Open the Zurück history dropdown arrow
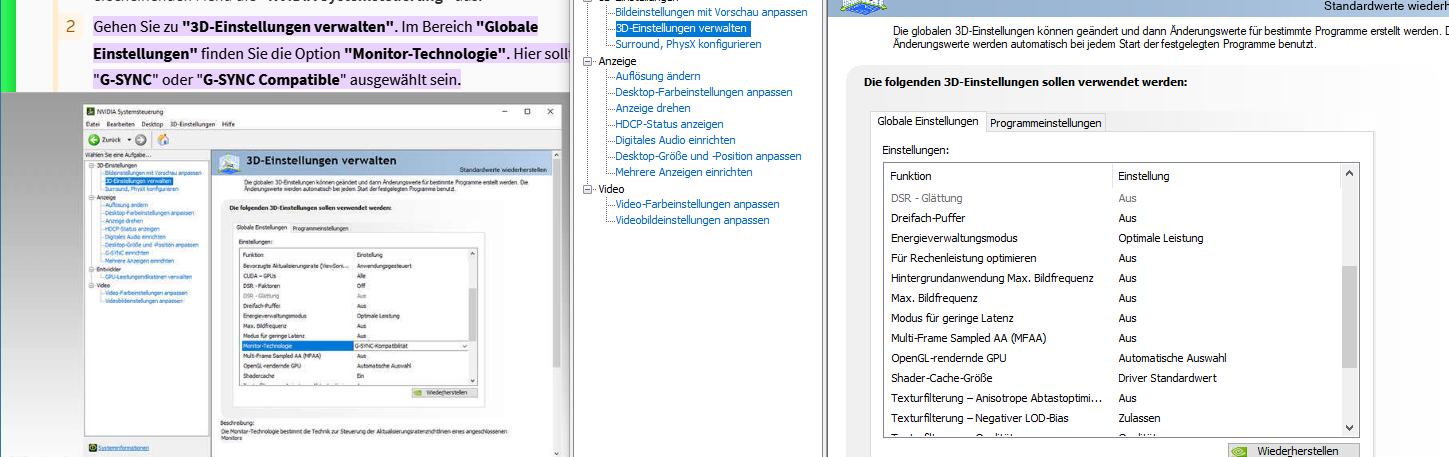This screenshot has height=457, width=1449. point(129,140)
